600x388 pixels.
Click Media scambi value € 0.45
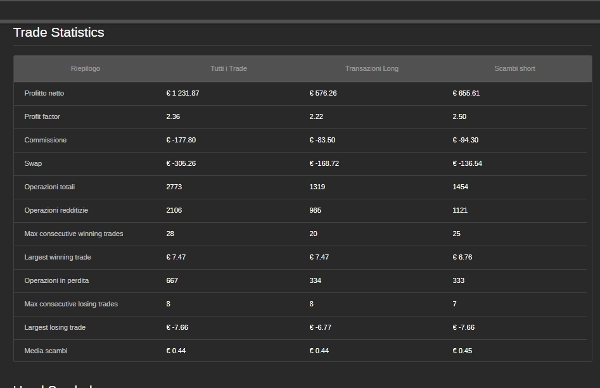462,351
